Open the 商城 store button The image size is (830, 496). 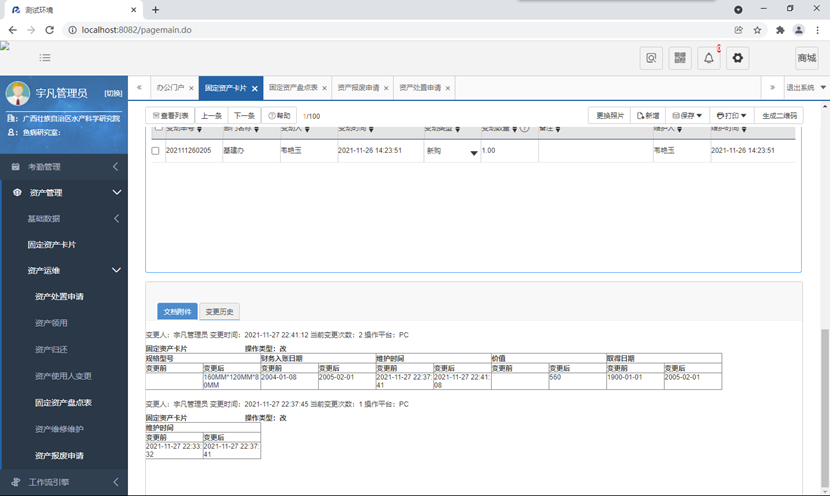point(807,58)
